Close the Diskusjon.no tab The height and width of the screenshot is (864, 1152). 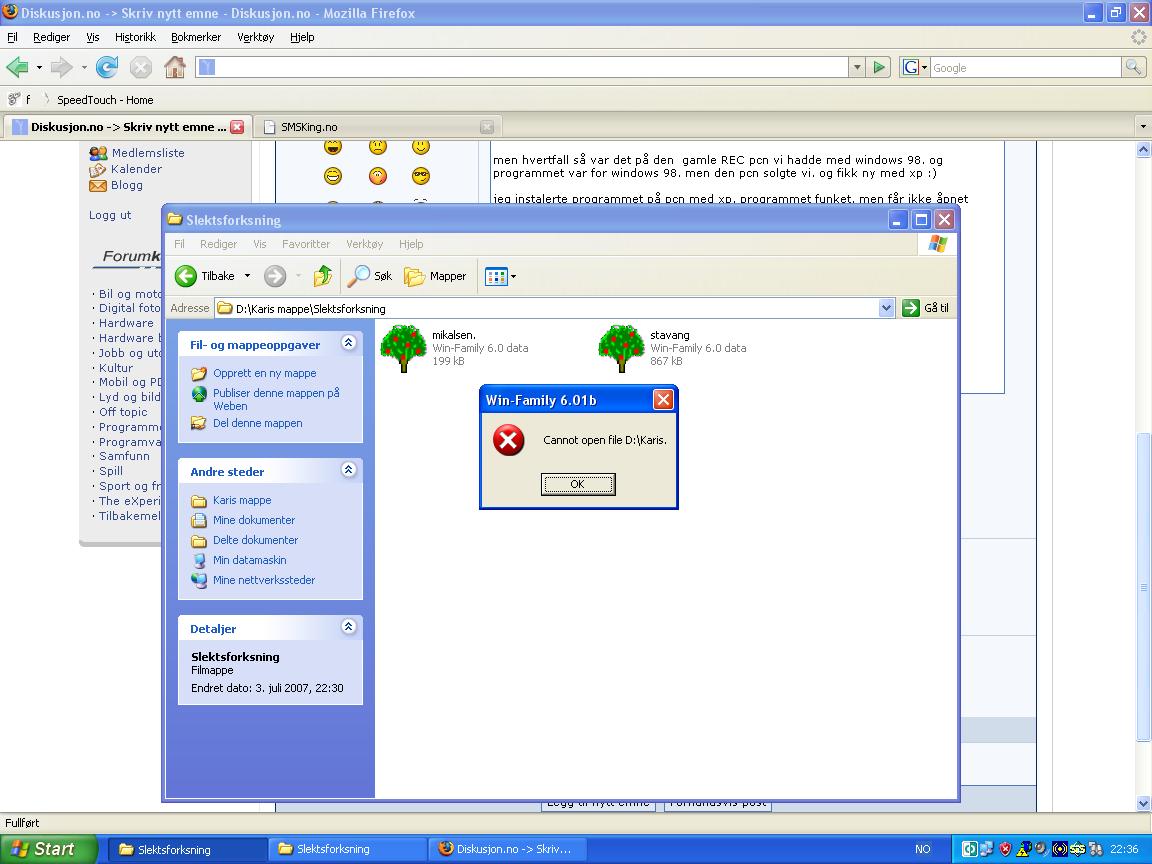237,127
